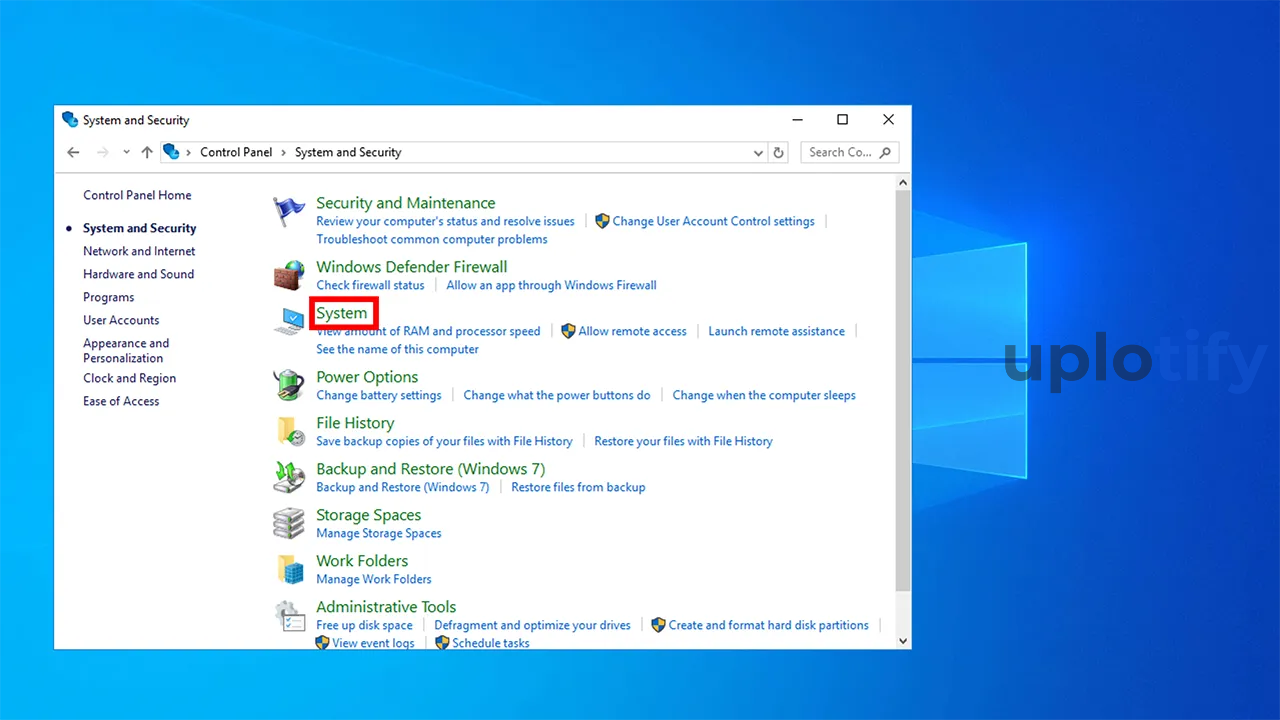Screen dimensions: 1280x720
Task: Refresh the Control Panel view
Action: 779,153
